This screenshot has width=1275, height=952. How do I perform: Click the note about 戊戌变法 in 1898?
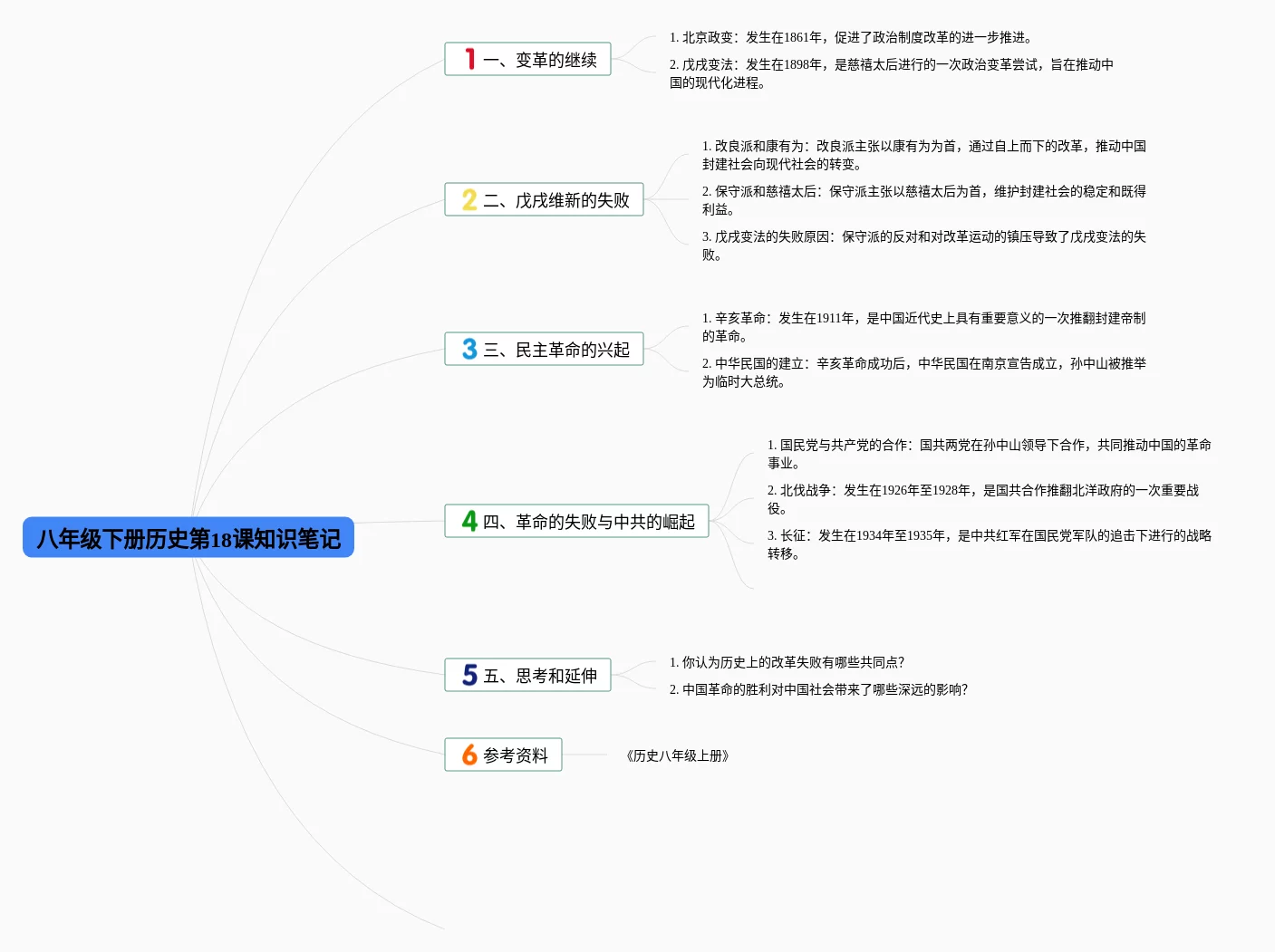892,73
